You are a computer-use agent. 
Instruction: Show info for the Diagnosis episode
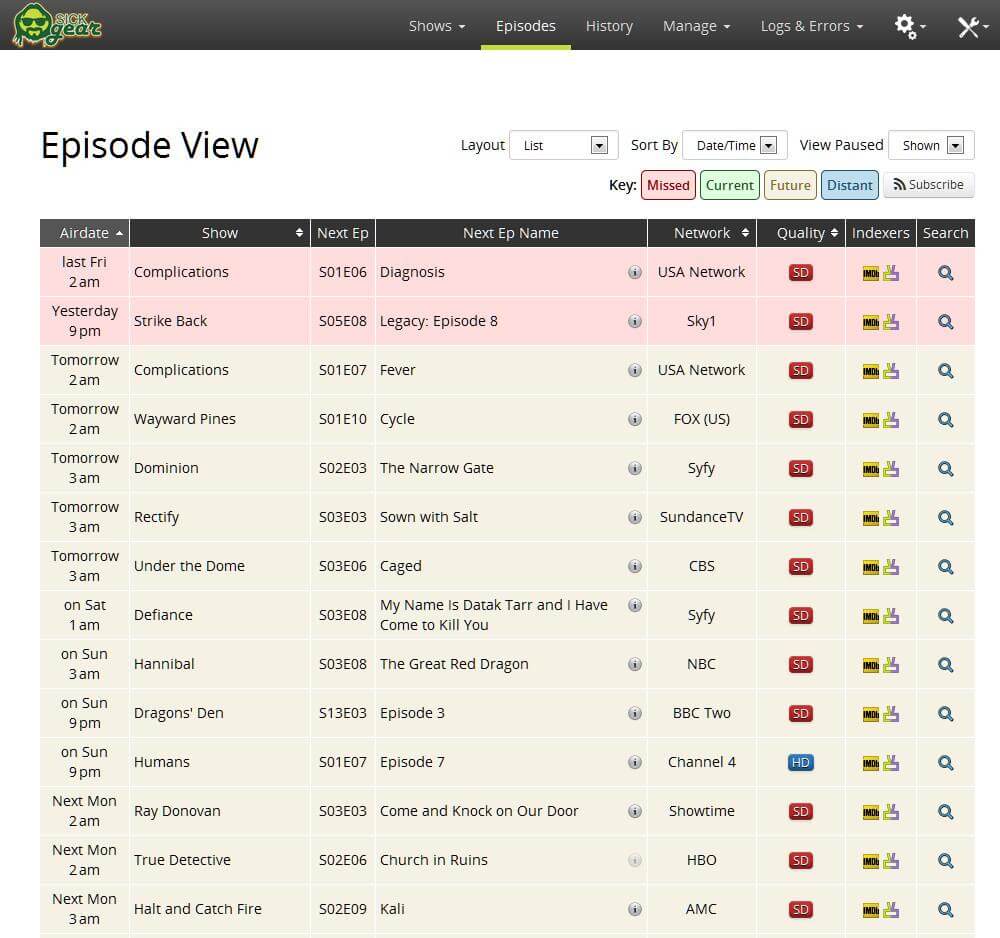pos(635,272)
